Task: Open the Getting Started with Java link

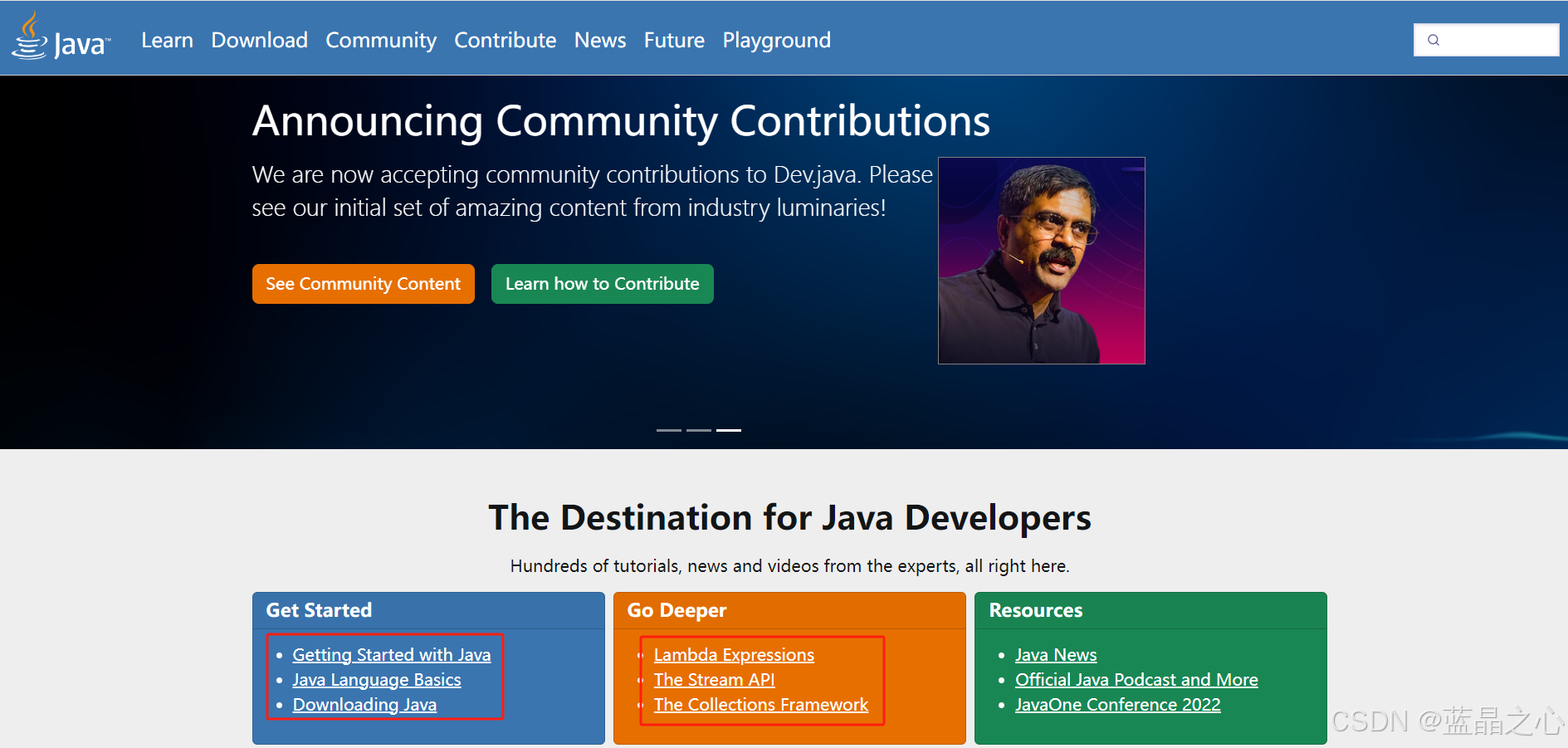Action: pyautogui.click(x=392, y=655)
